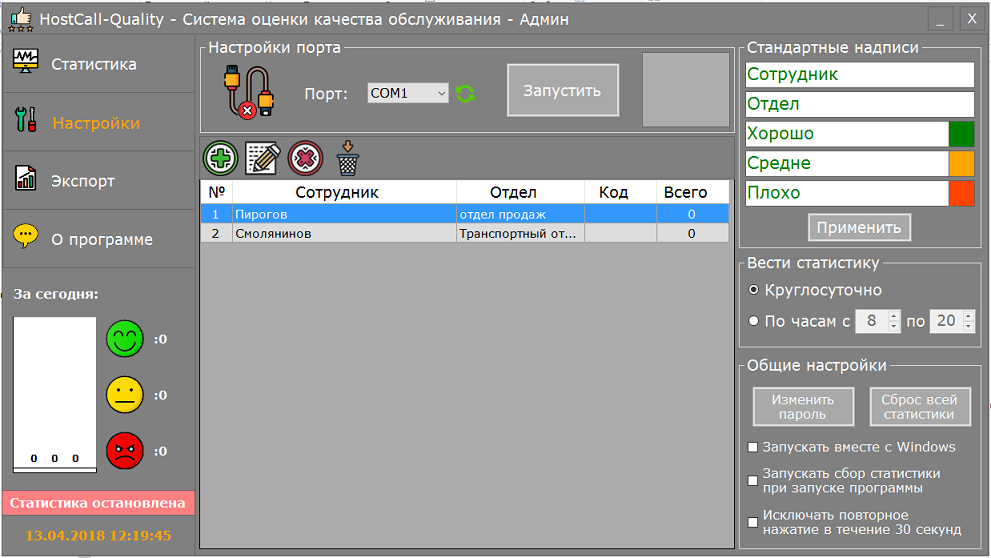The width and height of the screenshot is (991, 558).
Task: Click the Хорошо label input field
Action: coord(847,134)
